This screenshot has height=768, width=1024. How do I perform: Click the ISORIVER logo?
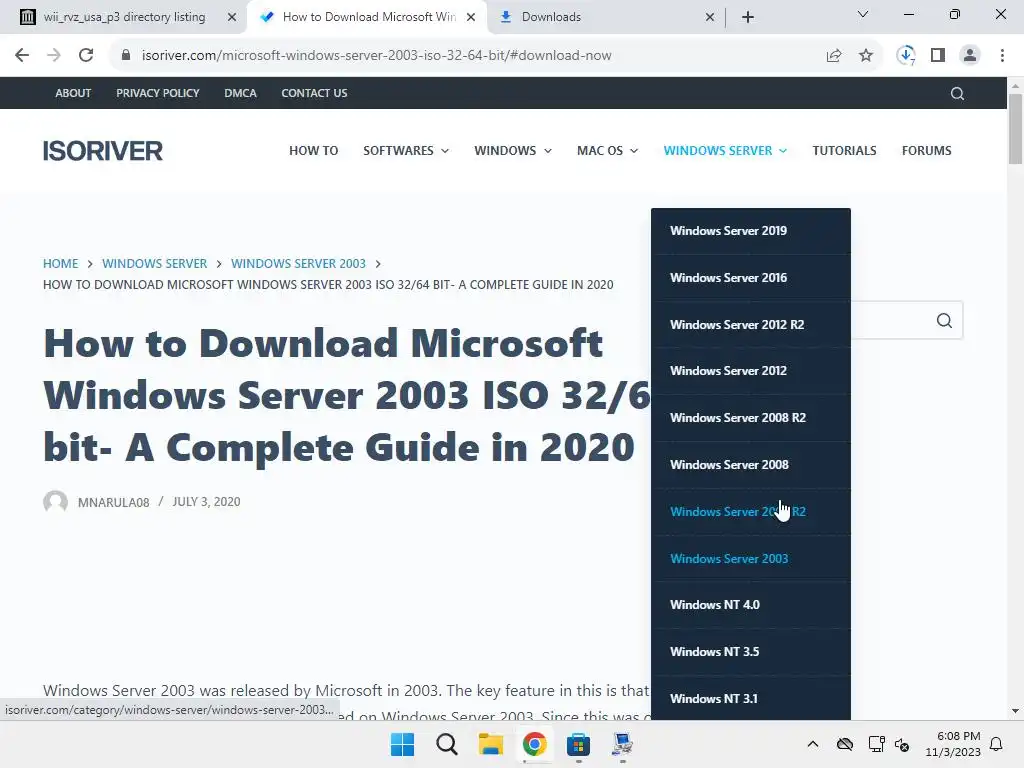(x=103, y=151)
